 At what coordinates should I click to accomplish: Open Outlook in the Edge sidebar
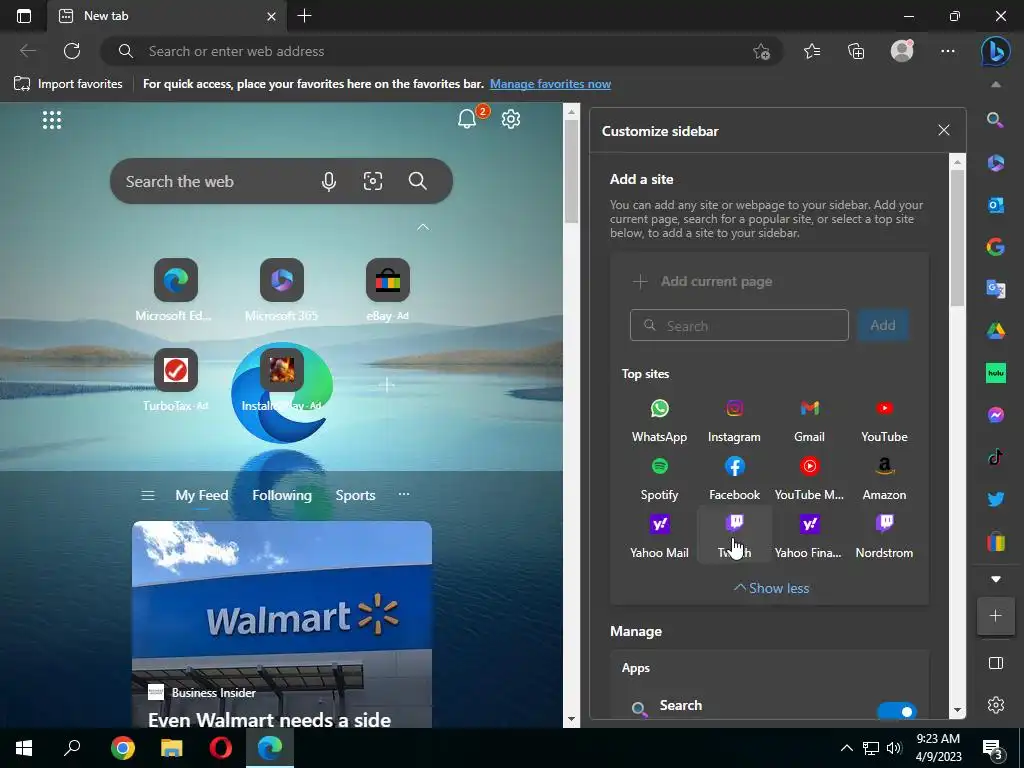tap(995, 205)
